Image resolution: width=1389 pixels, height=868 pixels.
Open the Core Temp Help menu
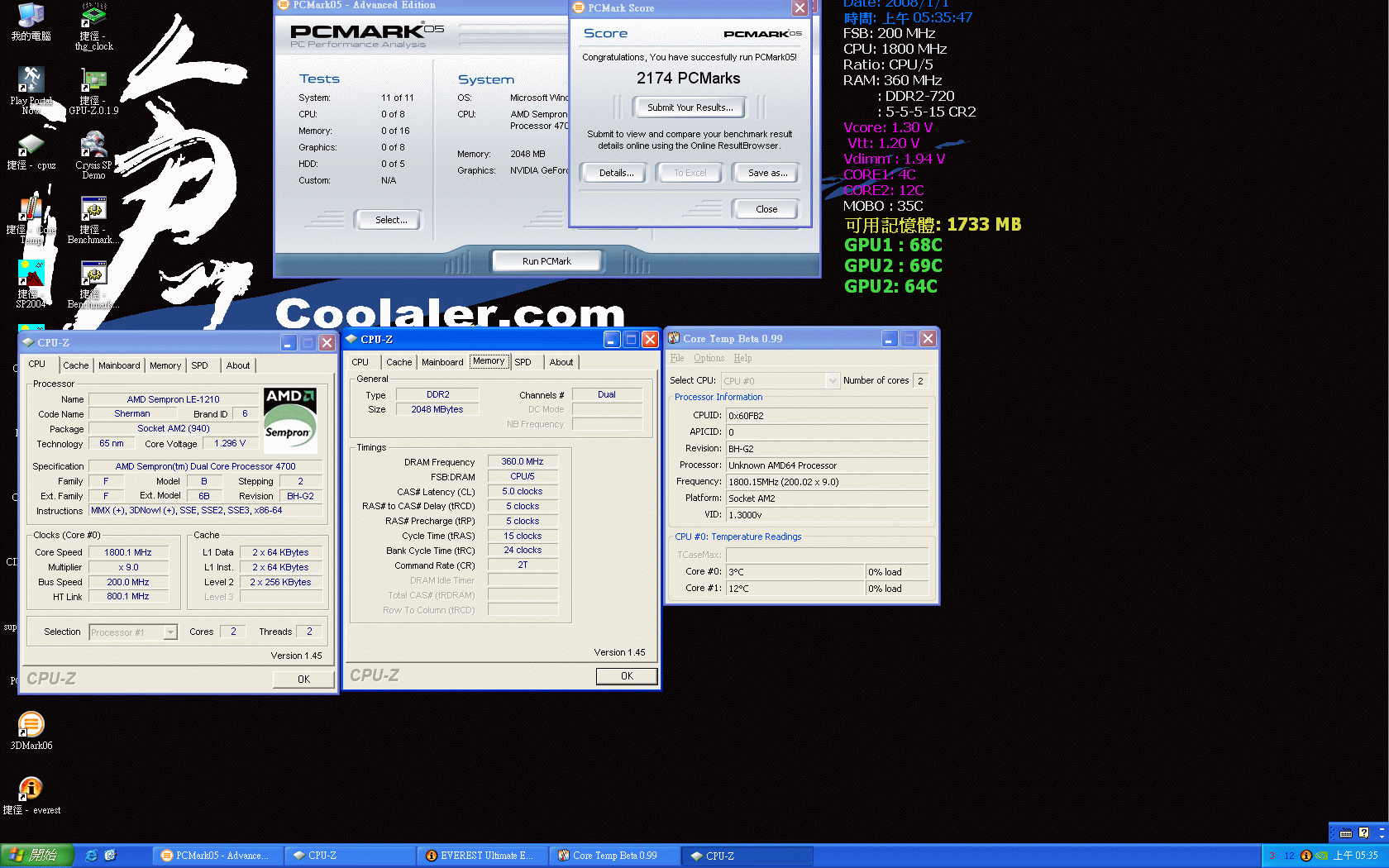742,358
